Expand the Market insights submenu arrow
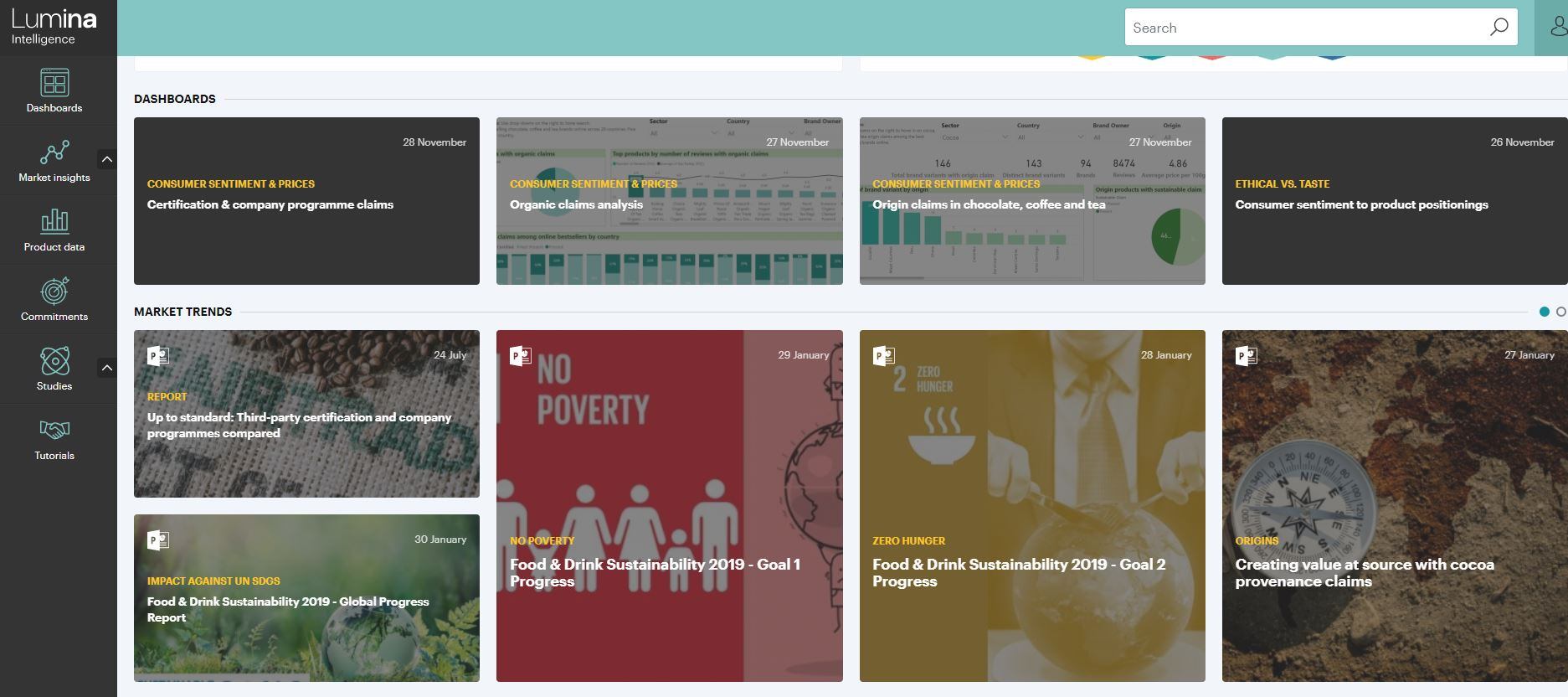Screen dimensions: 1568x697 tap(106, 159)
